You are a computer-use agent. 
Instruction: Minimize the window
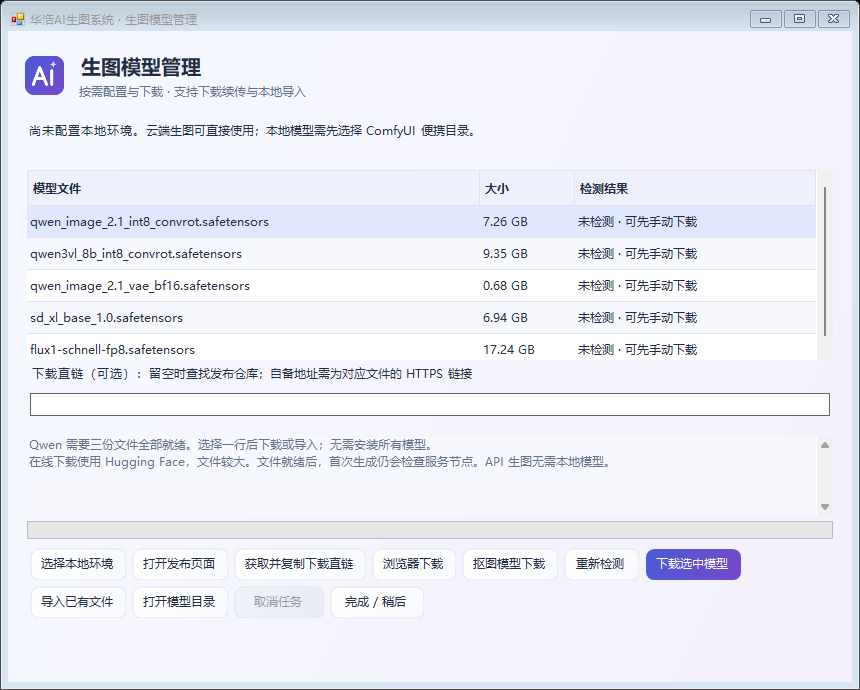click(766, 19)
